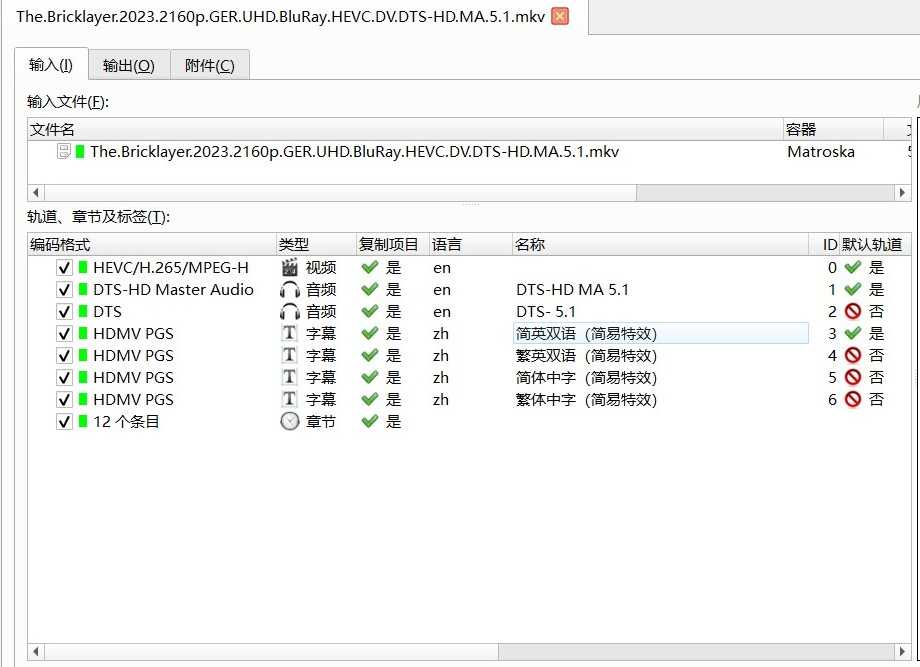Click headphones icon of DTS-HD Master Audio row
The height and width of the screenshot is (667, 920).
pyautogui.click(x=290, y=290)
